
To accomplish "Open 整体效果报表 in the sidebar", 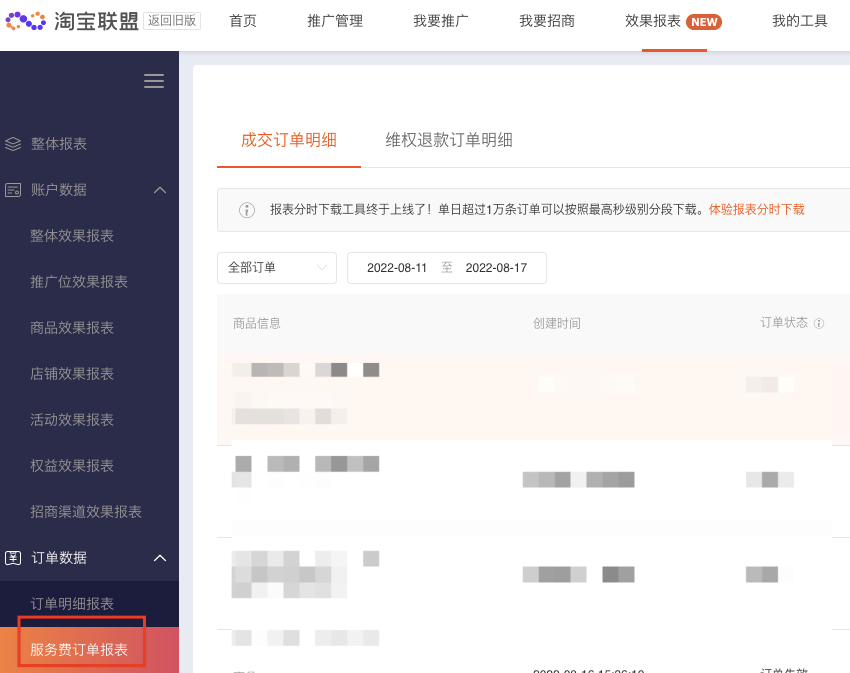I will [72, 236].
